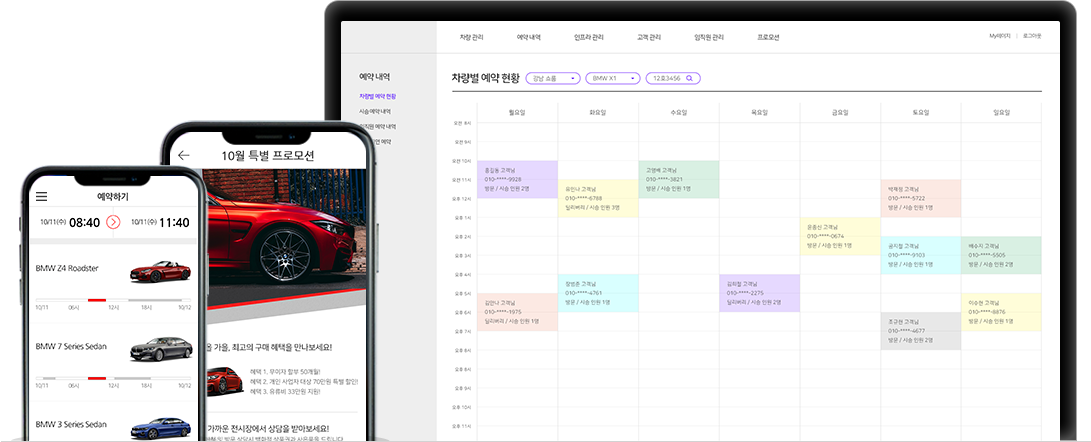Open 인프라 관리 in top navigation

[589, 38]
